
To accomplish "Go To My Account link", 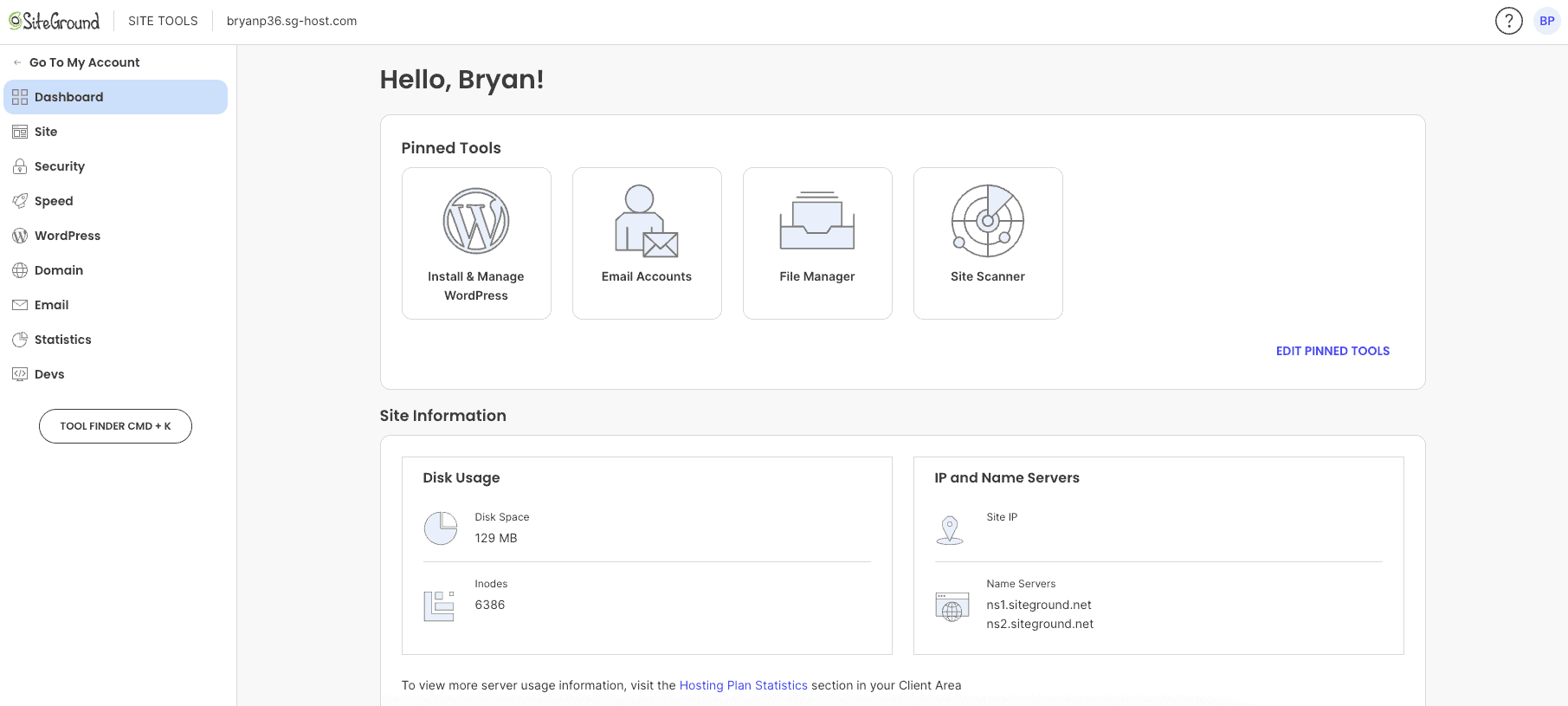I will point(84,62).
